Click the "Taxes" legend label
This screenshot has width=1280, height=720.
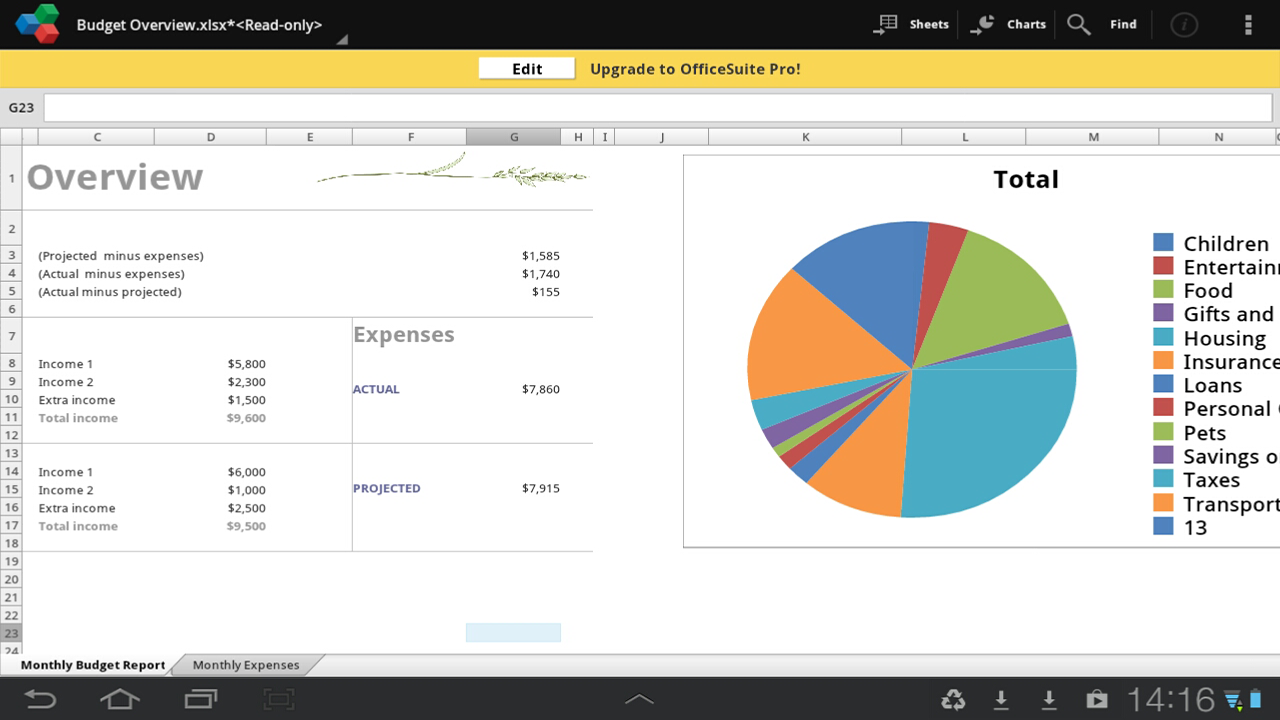tap(1212, 480)
